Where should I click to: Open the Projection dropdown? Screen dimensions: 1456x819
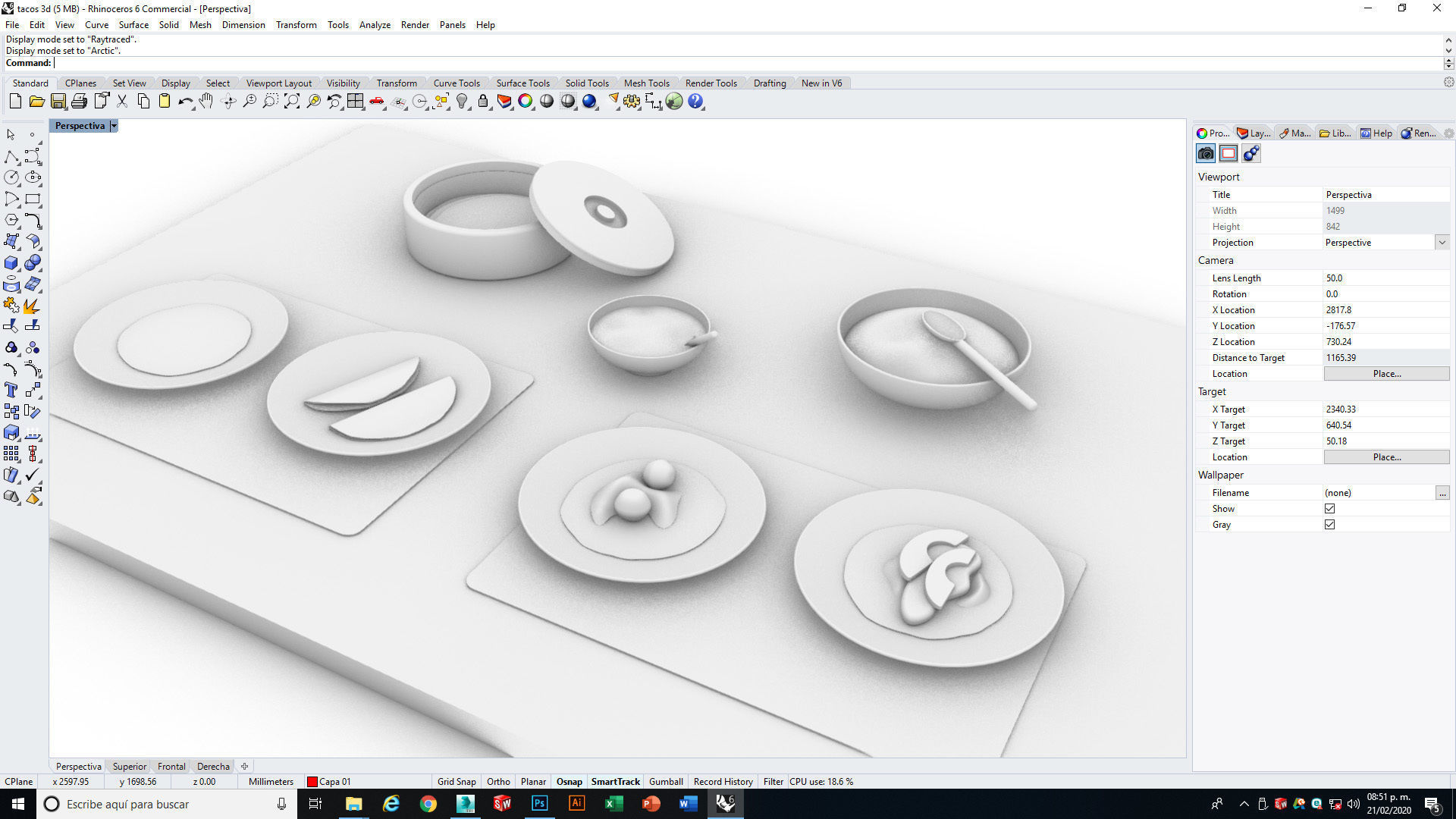tap(1442, 243)
